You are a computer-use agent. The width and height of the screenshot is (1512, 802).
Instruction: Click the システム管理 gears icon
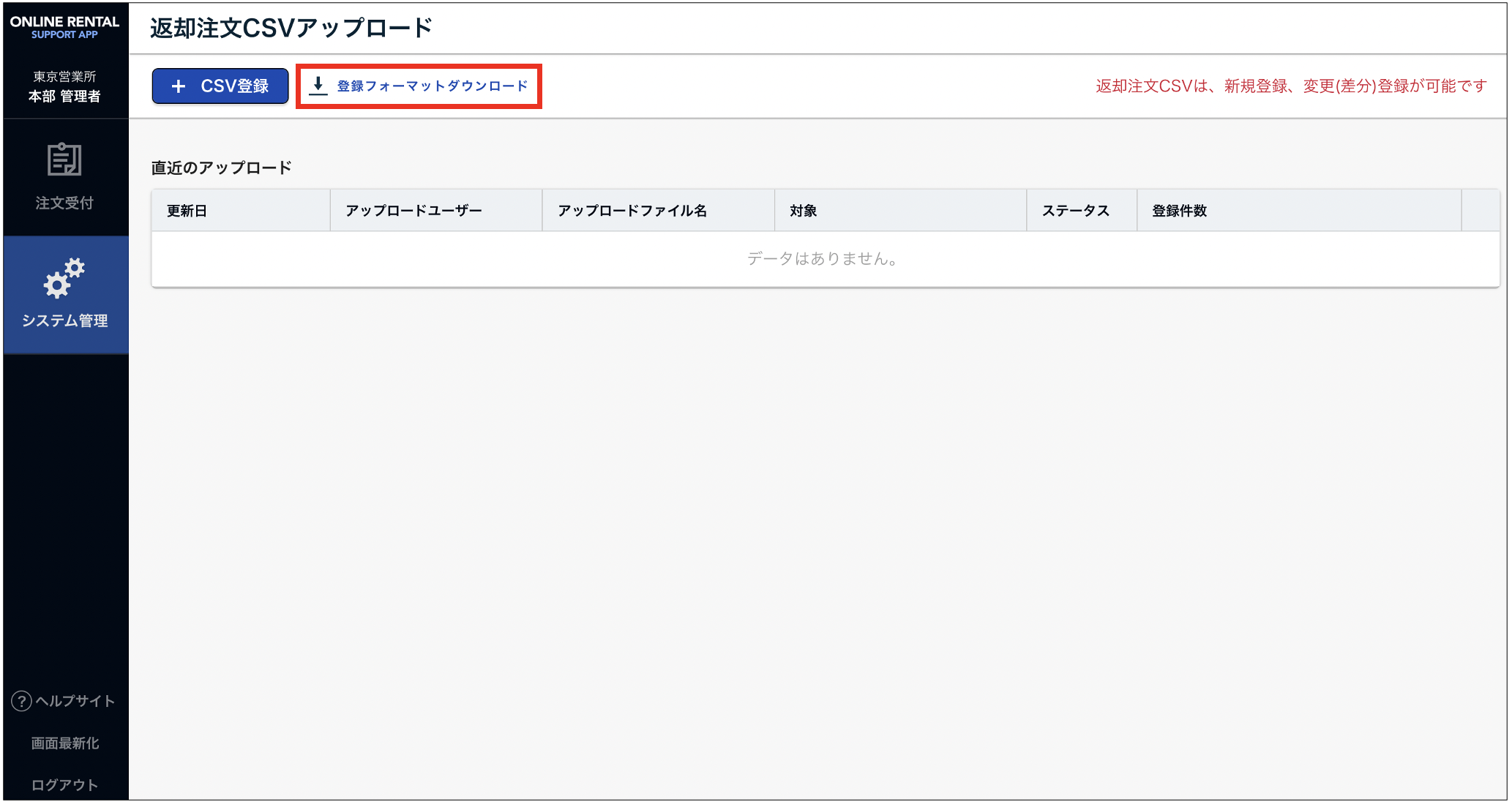(64, 278)
